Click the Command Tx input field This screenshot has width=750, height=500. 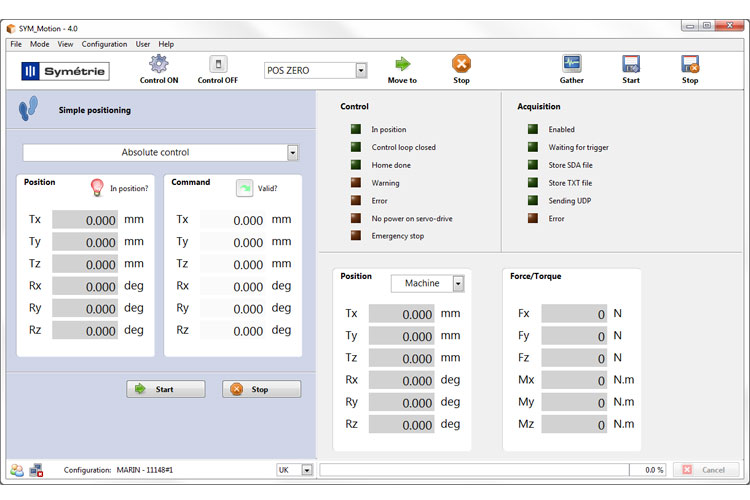pos(232,220)
